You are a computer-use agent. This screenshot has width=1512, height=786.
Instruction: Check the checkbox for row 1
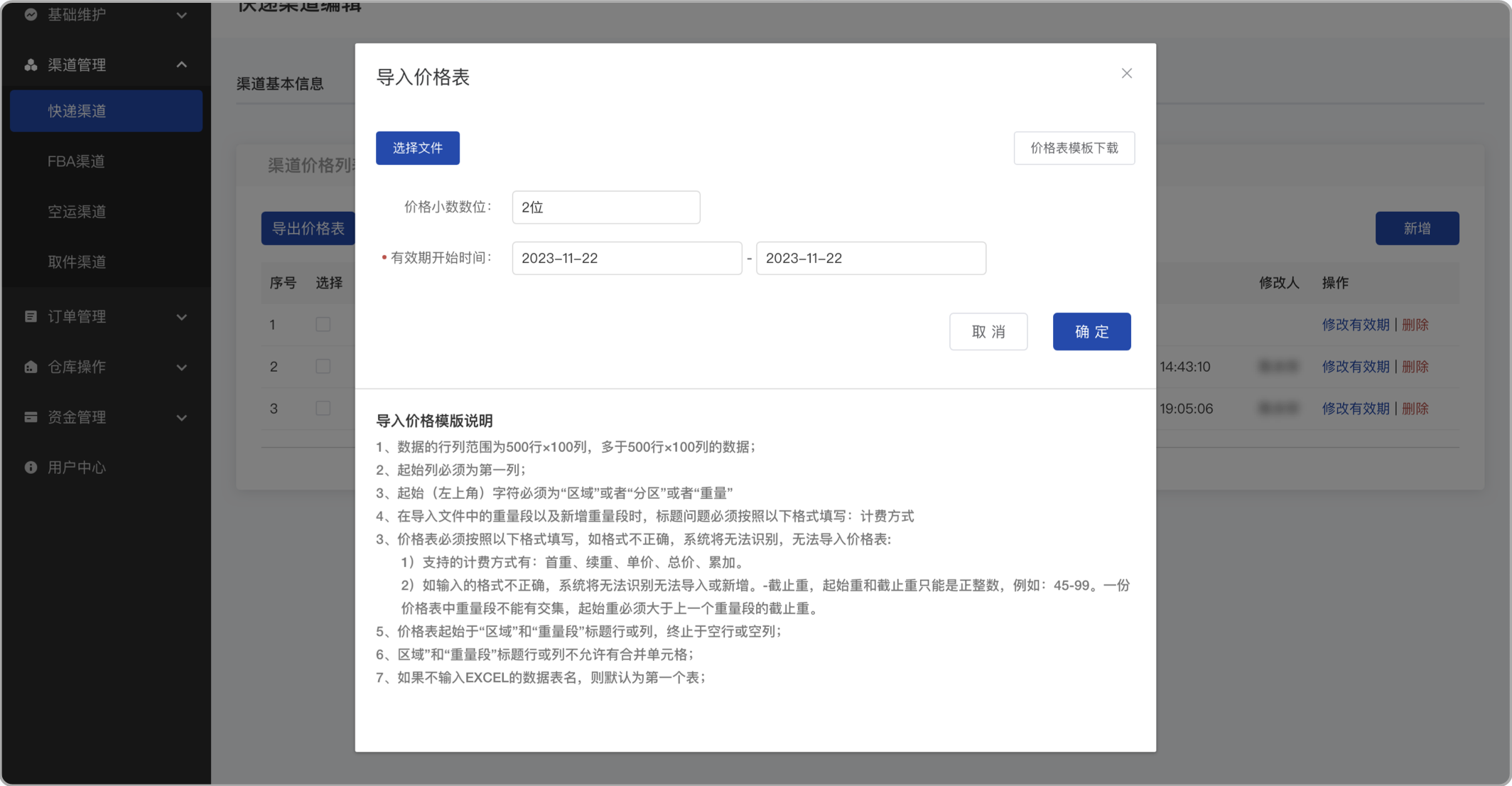click(x=324, y=324)
